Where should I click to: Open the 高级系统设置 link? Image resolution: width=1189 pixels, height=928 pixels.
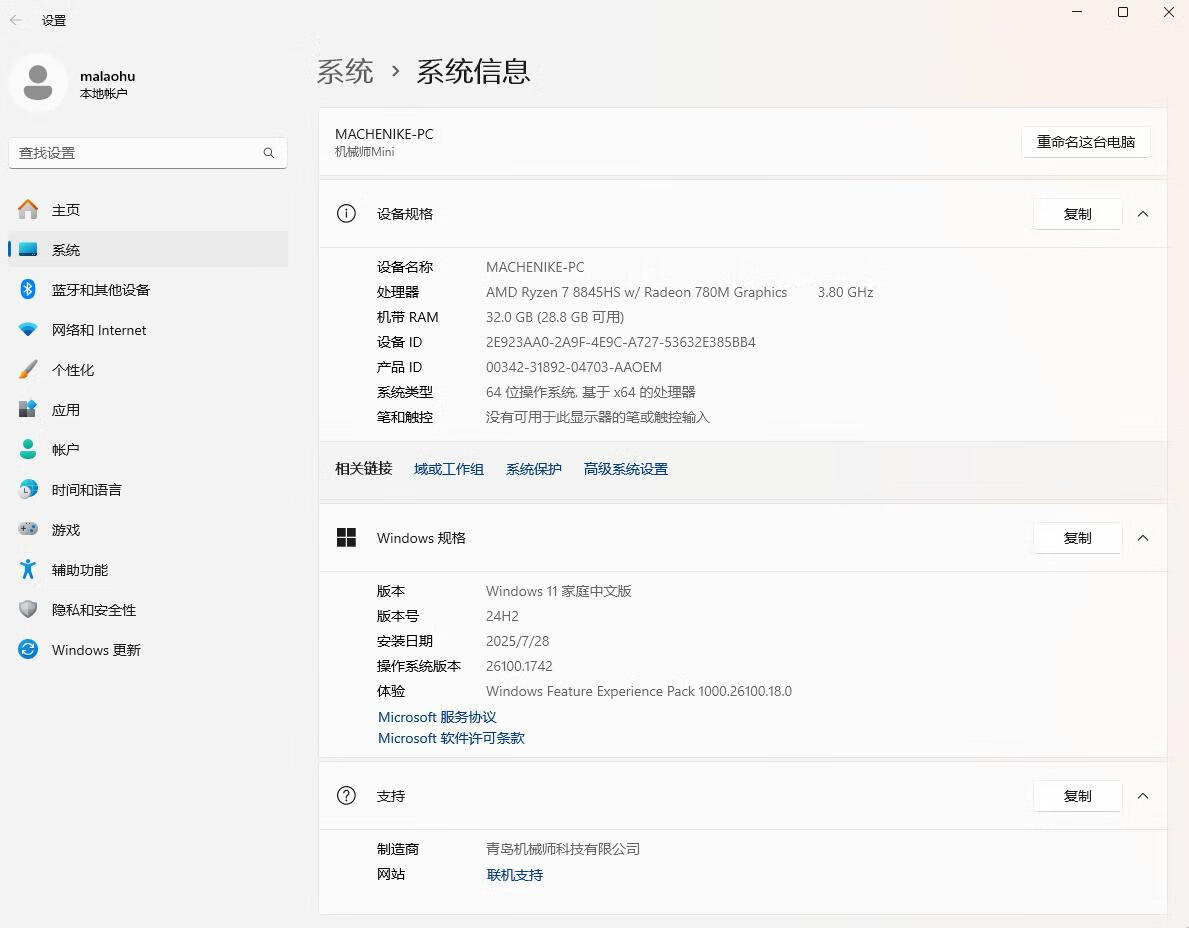pos(625,469)
